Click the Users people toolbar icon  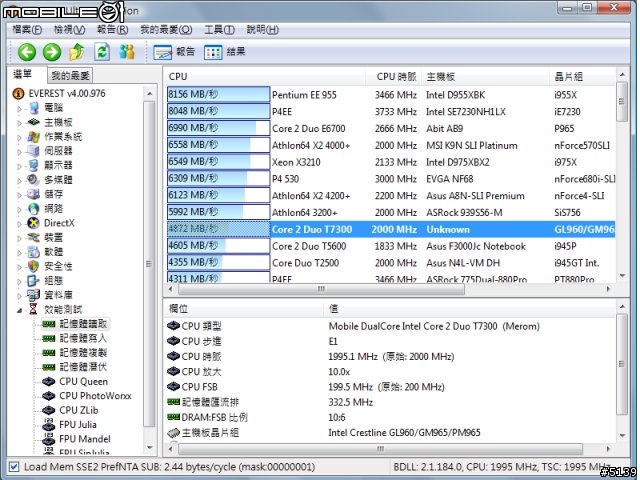tap(127, 52)
